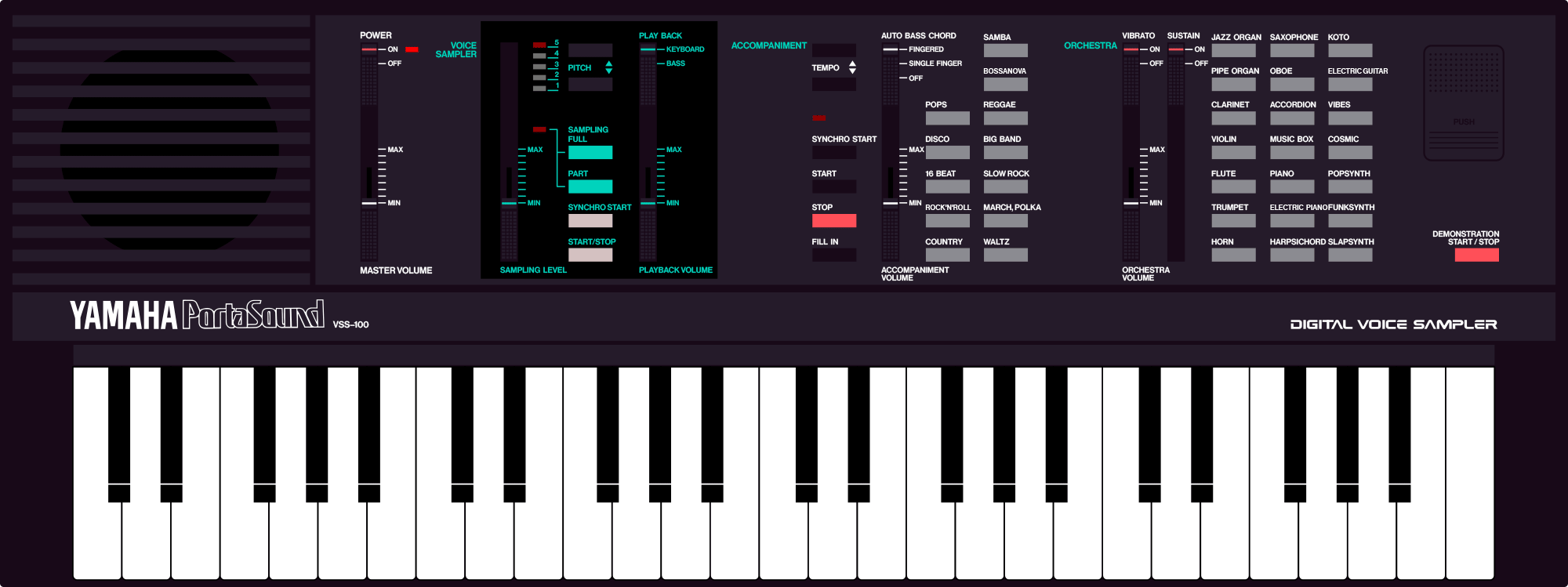Select the Bossanova rhythm

[x=1005, y=84]
